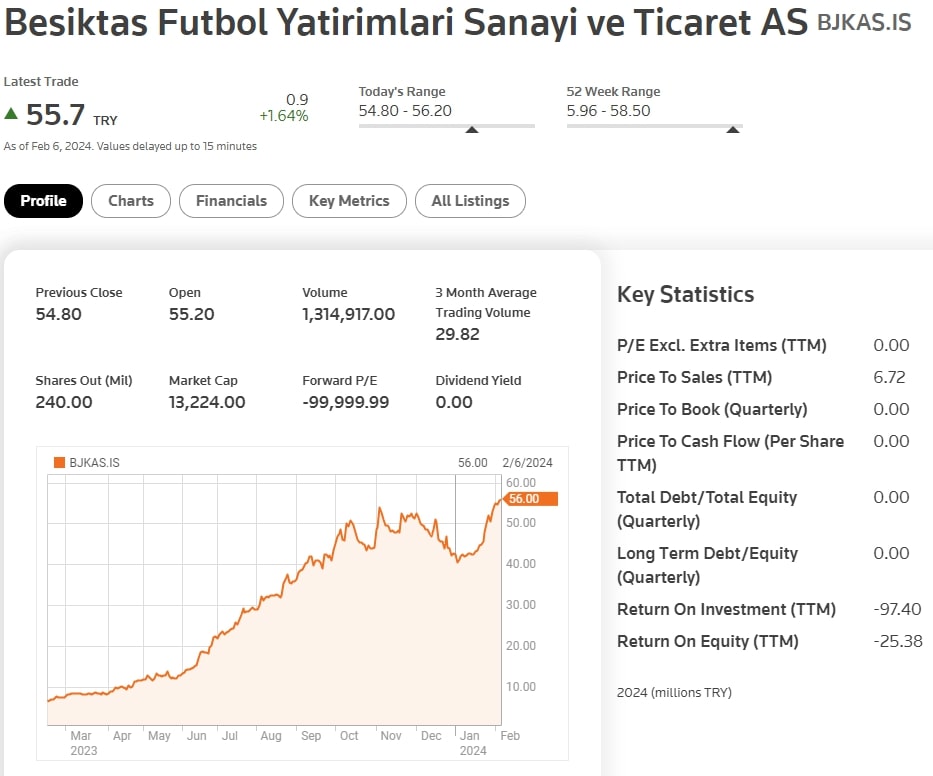Click the Price To Cash Flow label
The width and height of the screenshot is (933, 776).
[x=731, y=453]
